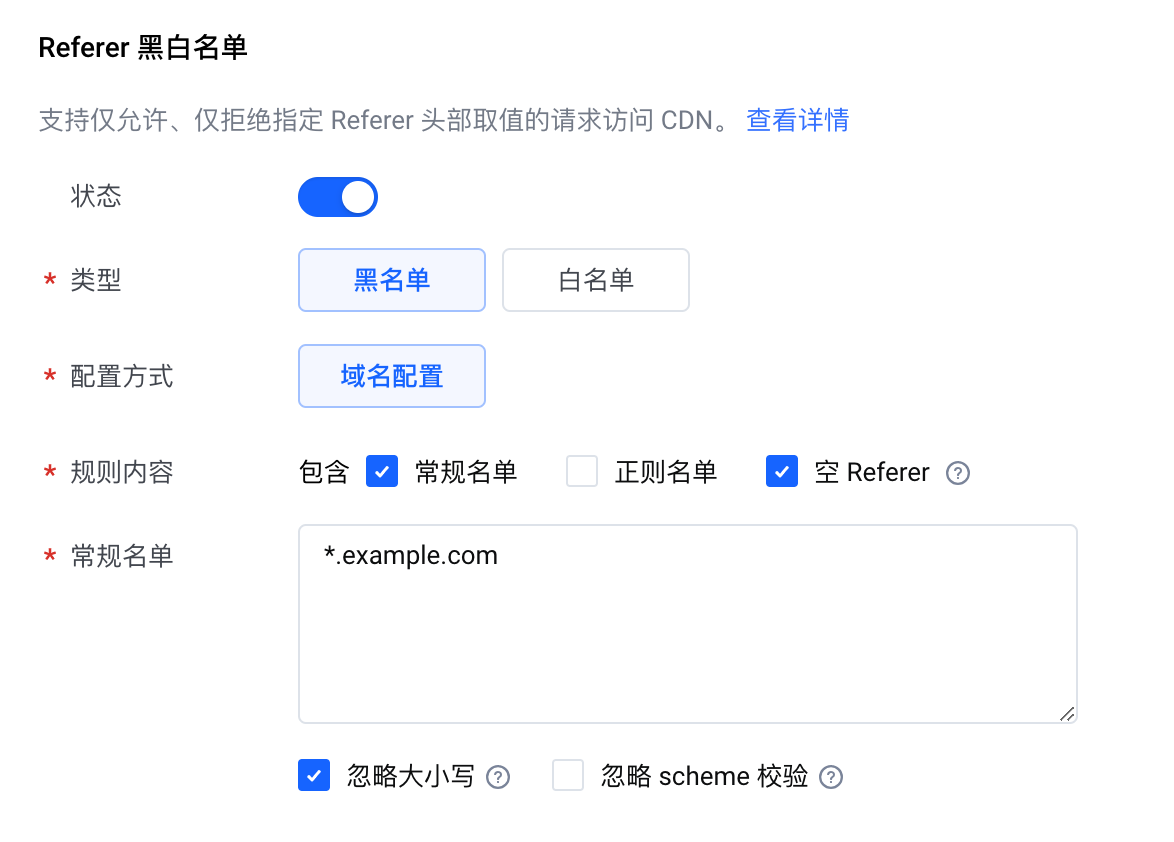Click the help icon beside 忽略 scheme 校验
Image resolution: width=1174 pixels, height=842 pixels.
[831, 777]
